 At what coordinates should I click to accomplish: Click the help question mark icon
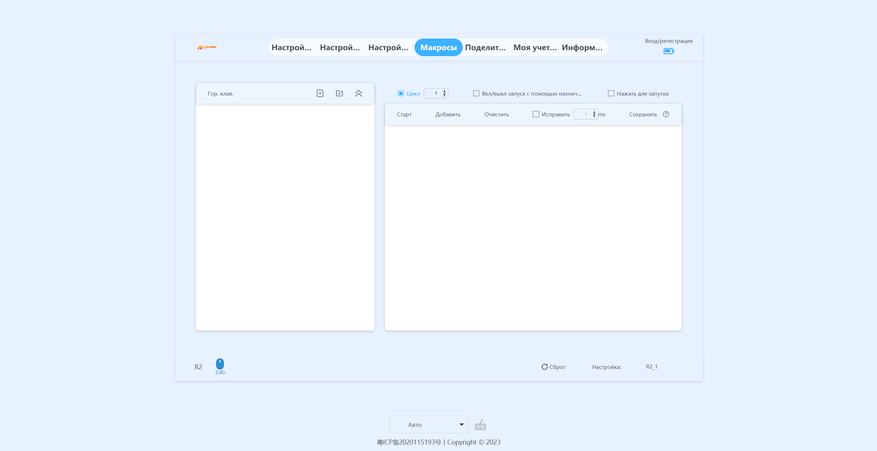tap(666, 114)
